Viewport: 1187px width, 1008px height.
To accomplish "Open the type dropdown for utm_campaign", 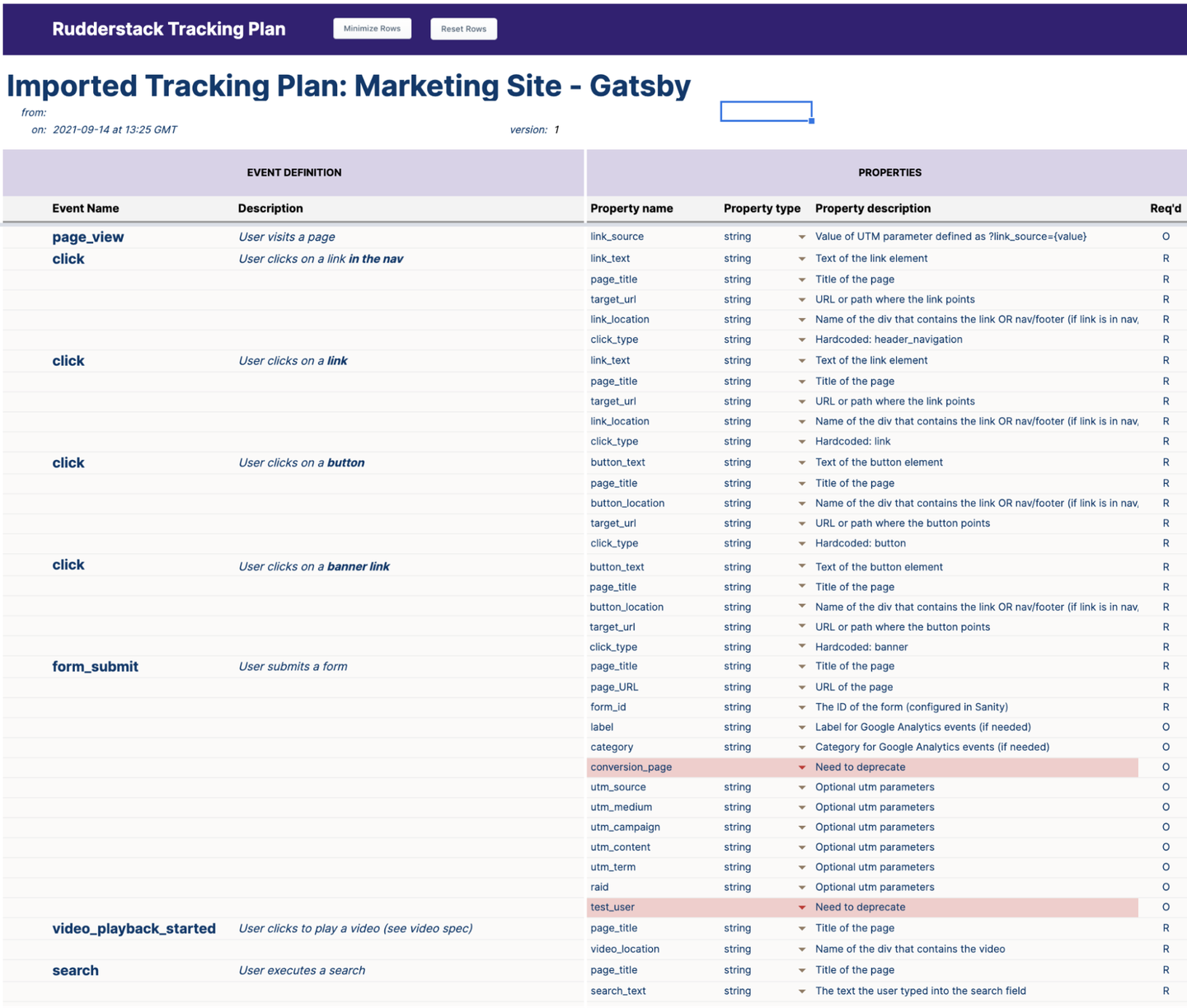I will pos(800,827).
